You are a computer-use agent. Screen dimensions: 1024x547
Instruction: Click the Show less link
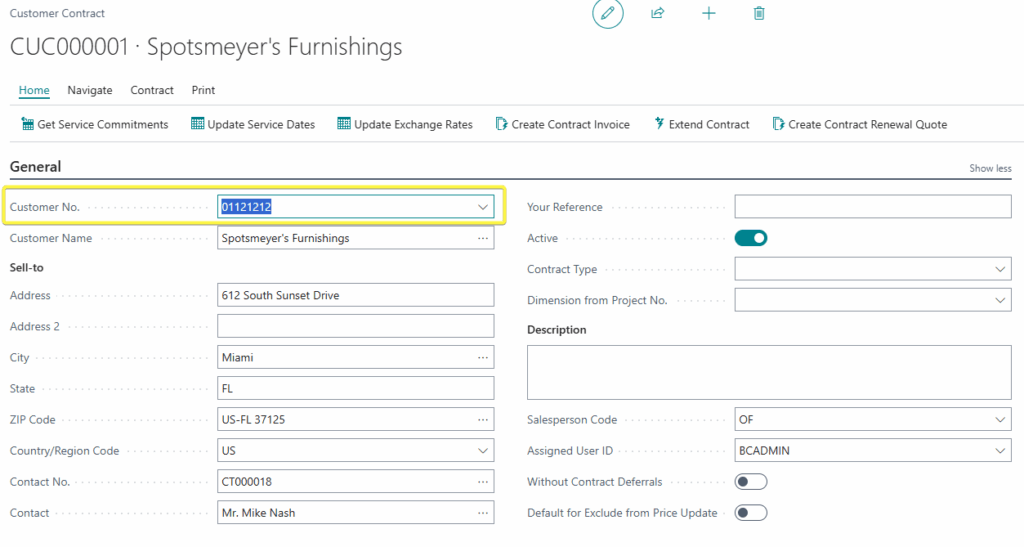tap(990, 168)
